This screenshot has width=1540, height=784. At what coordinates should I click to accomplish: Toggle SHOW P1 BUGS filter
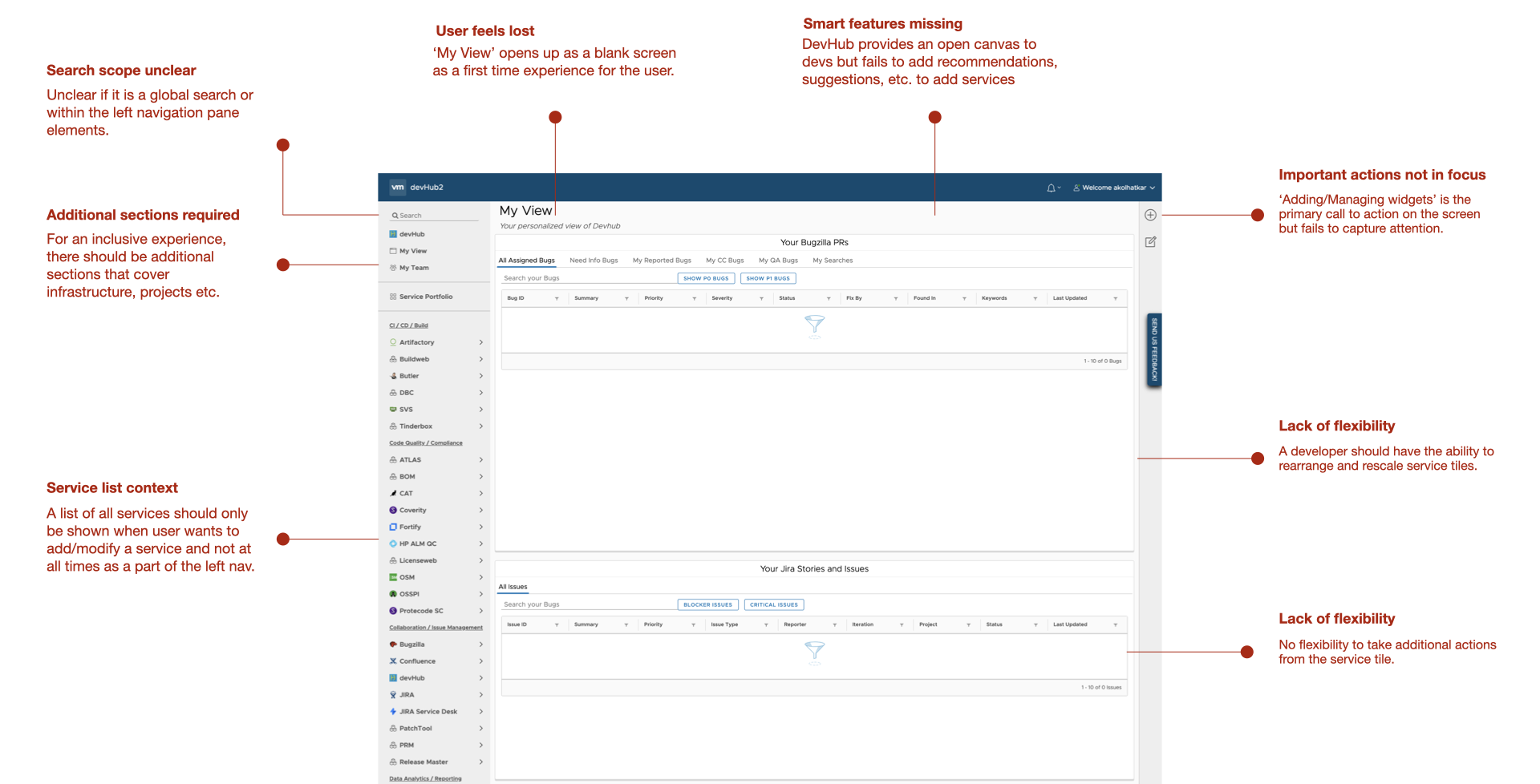[768, 278]
